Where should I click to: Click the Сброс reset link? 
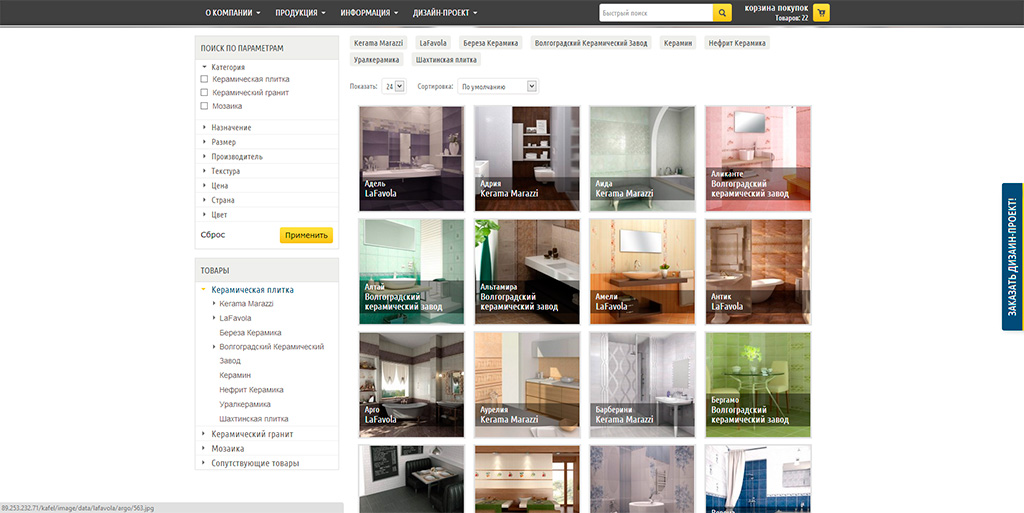point(213,235)
